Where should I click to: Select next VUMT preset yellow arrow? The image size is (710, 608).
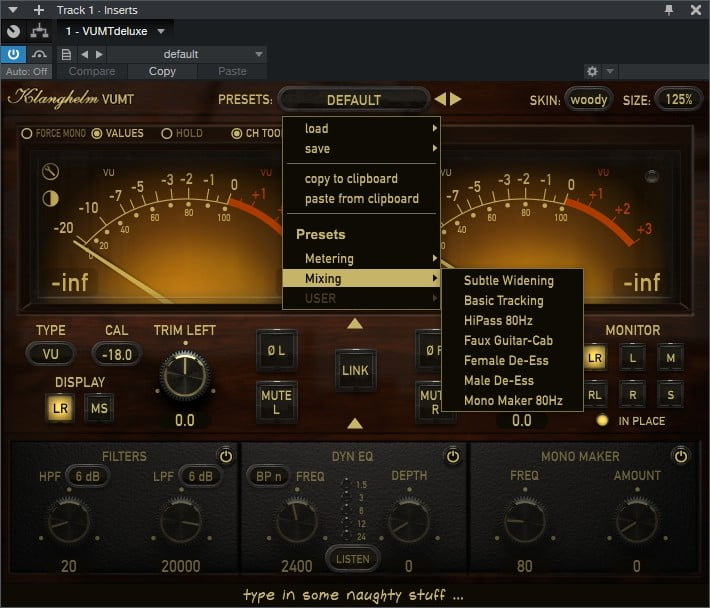point(456,99)
